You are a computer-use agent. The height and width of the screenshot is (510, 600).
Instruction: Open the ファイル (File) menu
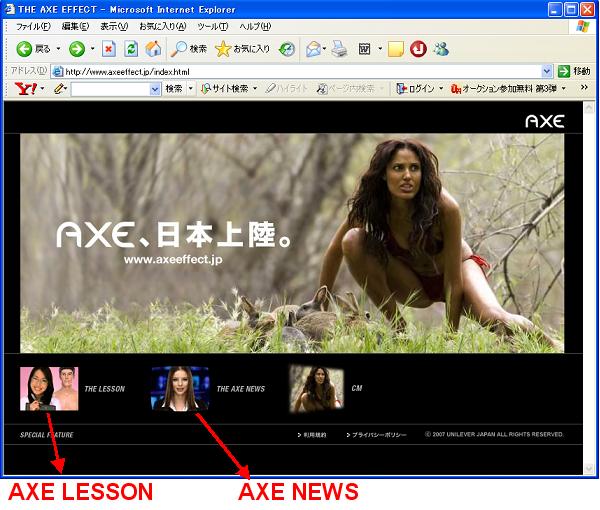coord(34,26)
